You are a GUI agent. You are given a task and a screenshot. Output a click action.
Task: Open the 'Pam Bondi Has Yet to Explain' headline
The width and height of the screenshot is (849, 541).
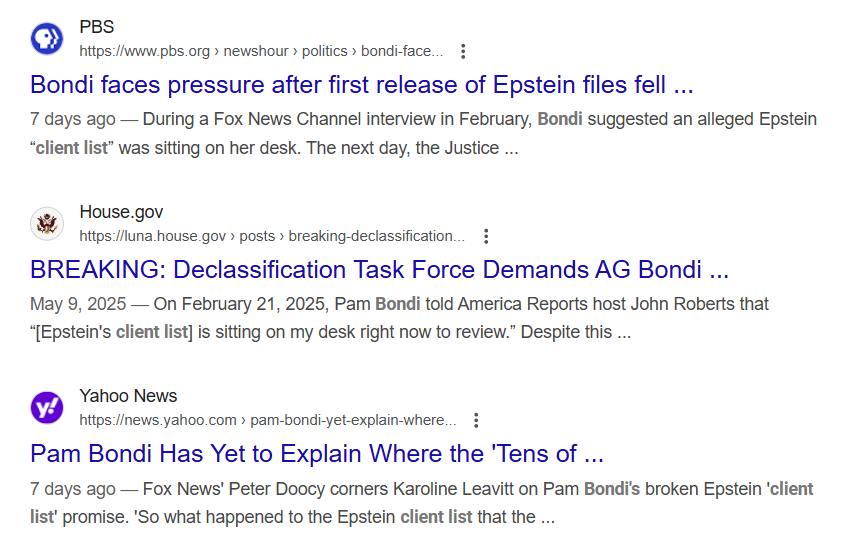pyautogui.click(x=317, y=453)
